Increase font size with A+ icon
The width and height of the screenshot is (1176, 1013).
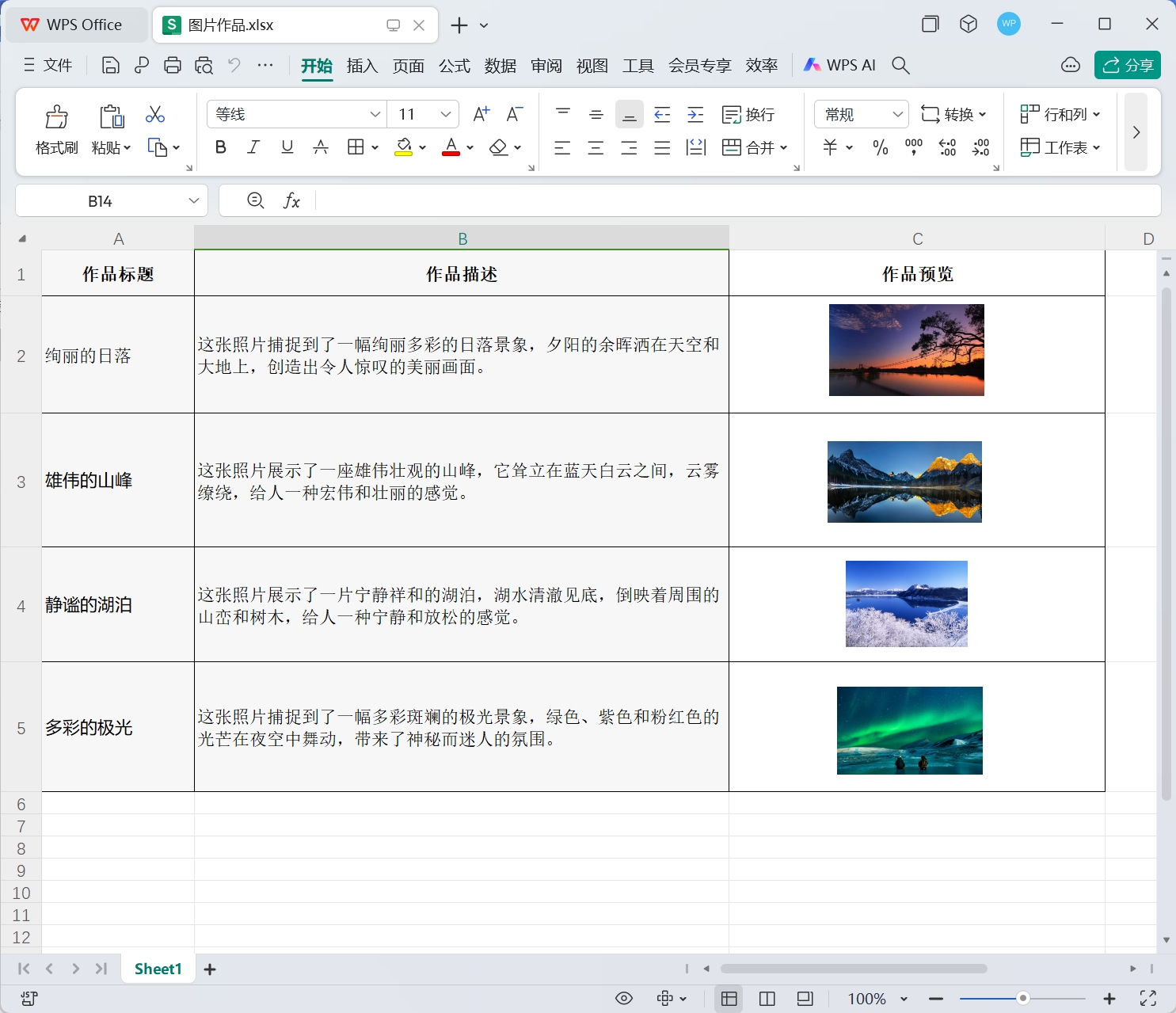tap(481, 115)
